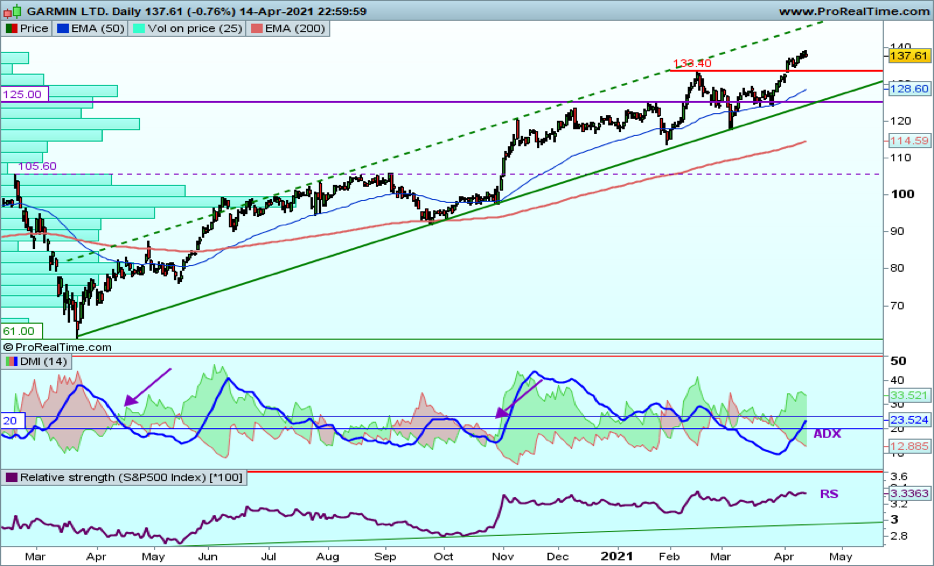Image resolution: width=934 pixels, height=566 pixels.
Task: Select the 125.00 horizontal line label
Action: pyautogui.click(x=24, y=94)
